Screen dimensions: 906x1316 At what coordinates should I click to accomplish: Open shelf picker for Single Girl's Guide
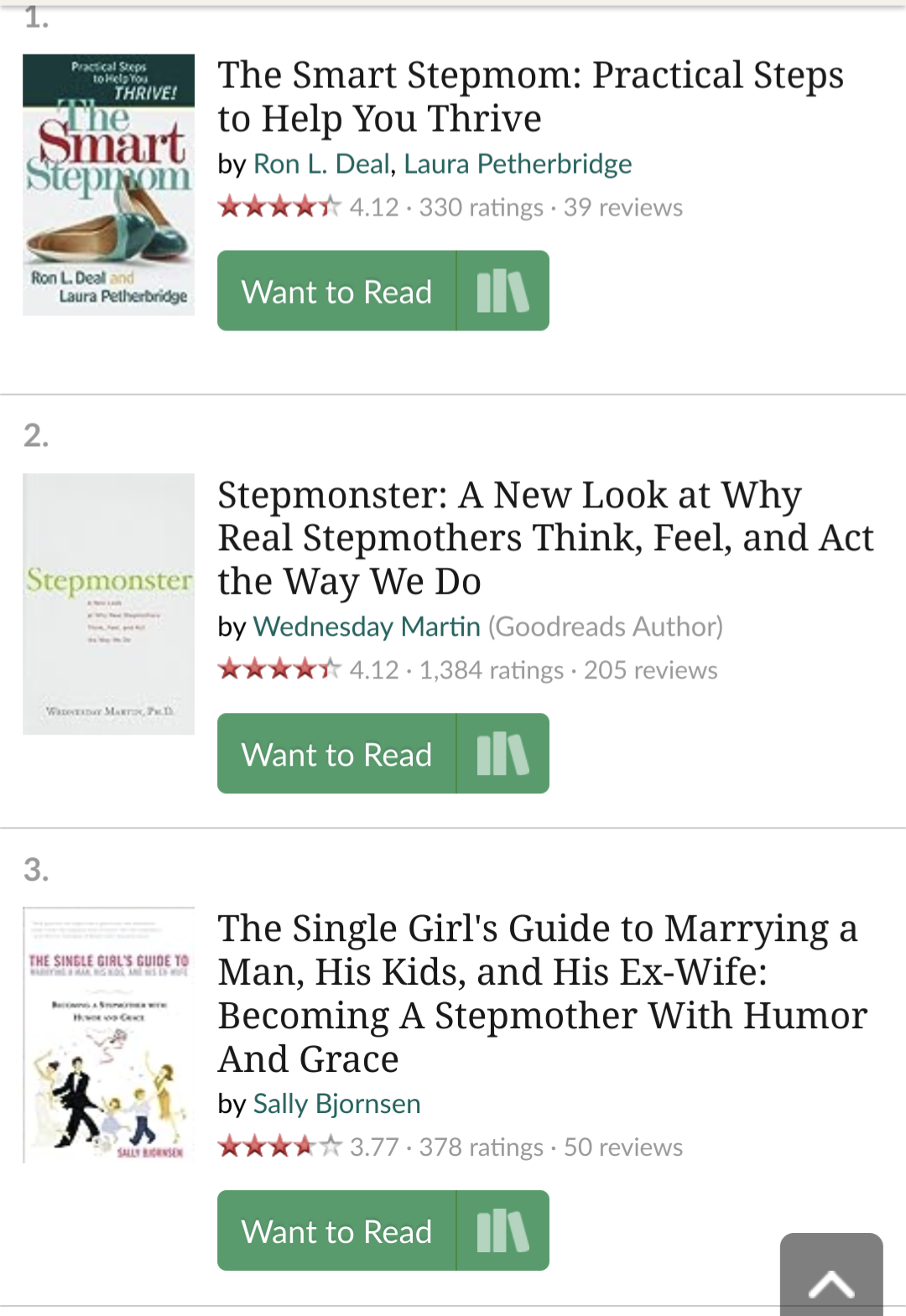point(502,1231)
